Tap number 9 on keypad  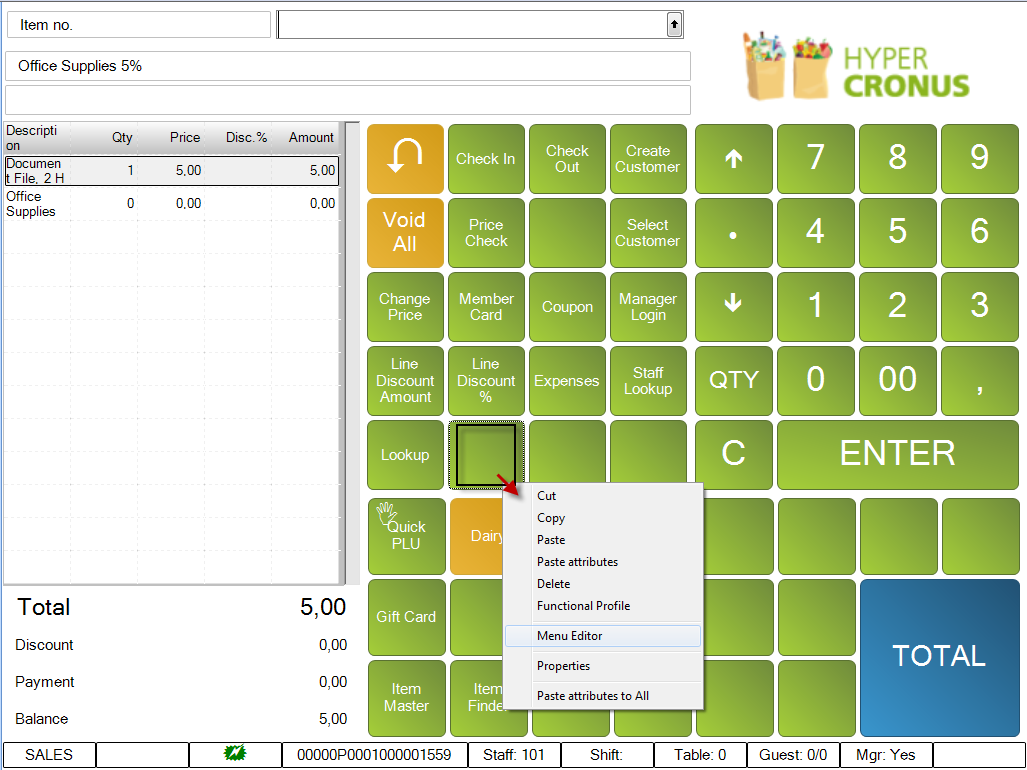pos(980,159)
